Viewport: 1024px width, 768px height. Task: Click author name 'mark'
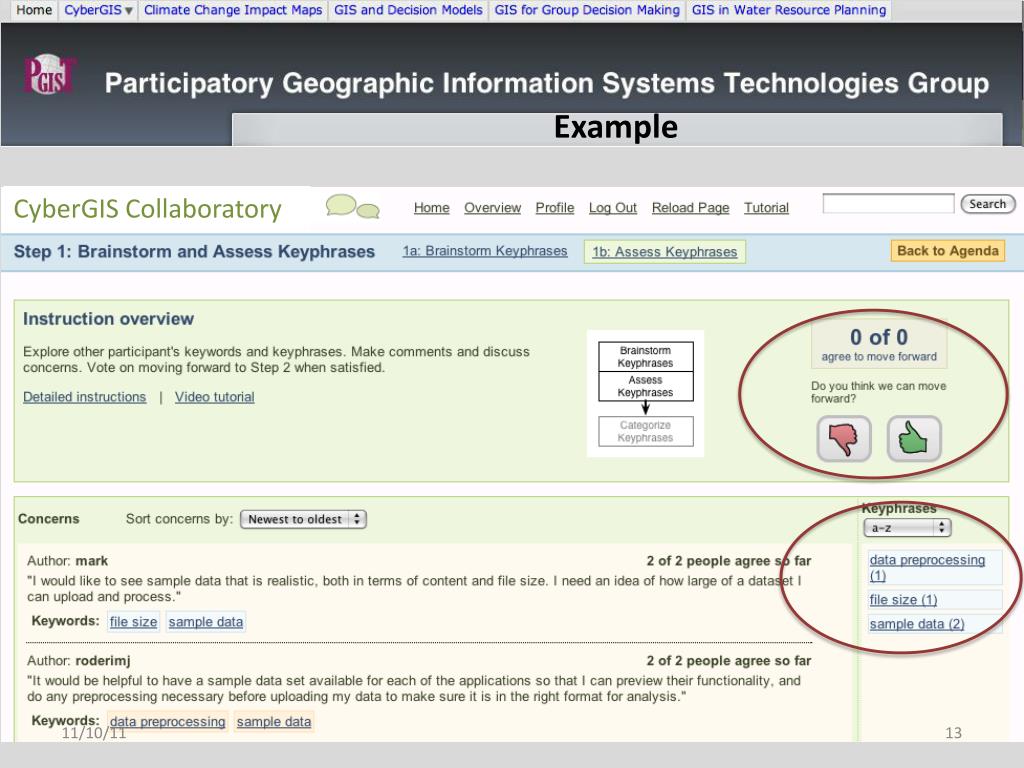pos(91,561)
